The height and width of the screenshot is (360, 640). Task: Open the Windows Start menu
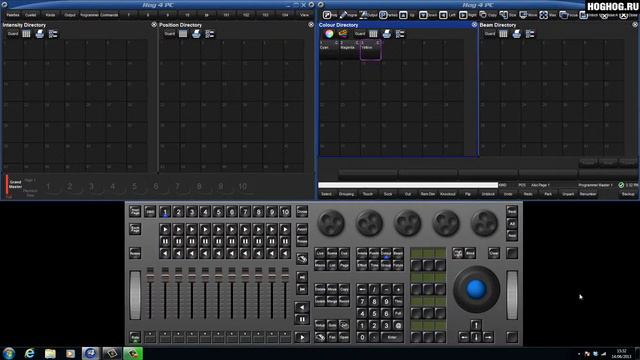point(9,353)
